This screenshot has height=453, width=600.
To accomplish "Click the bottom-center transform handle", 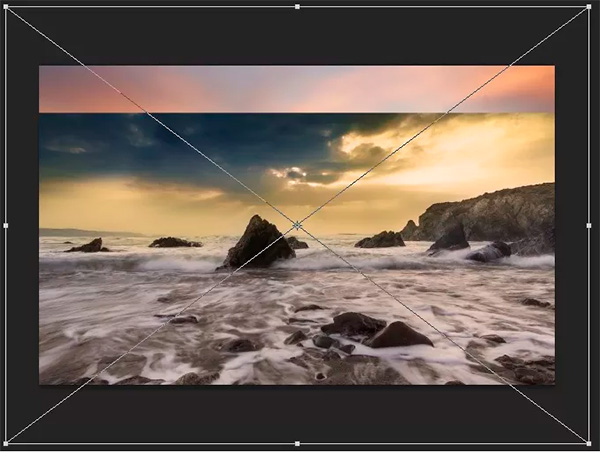I will tap(297, 442).
